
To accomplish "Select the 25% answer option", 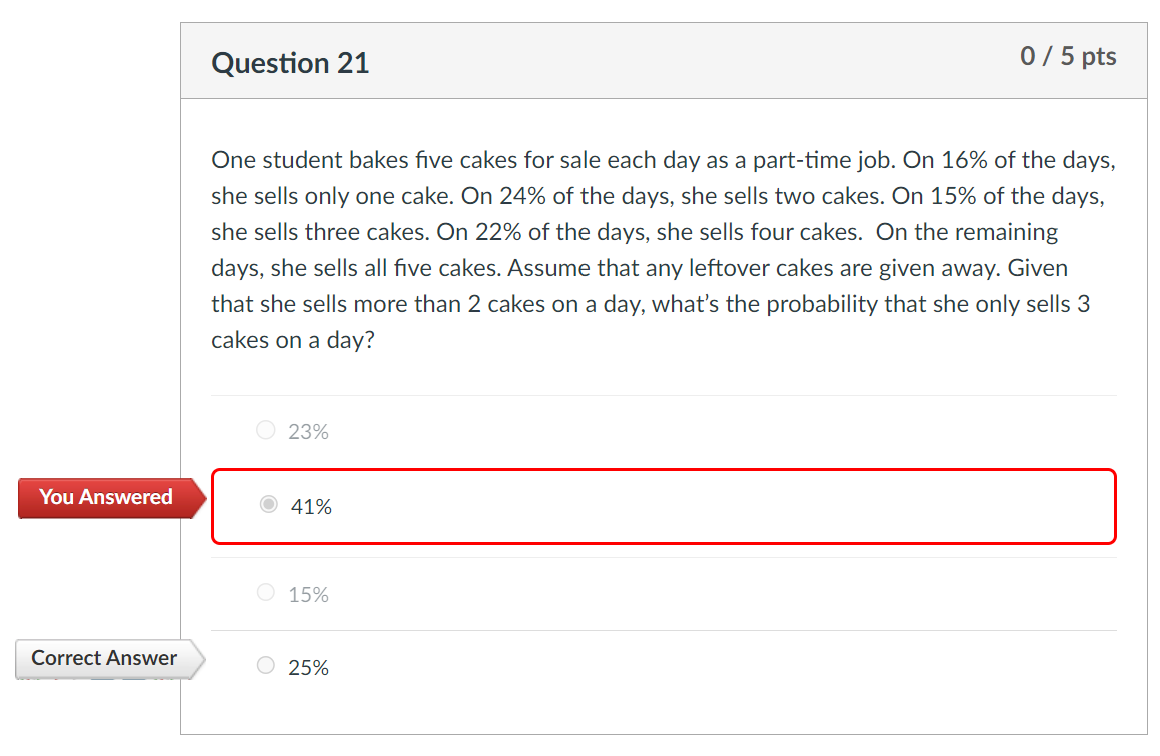I will [266, 666].
